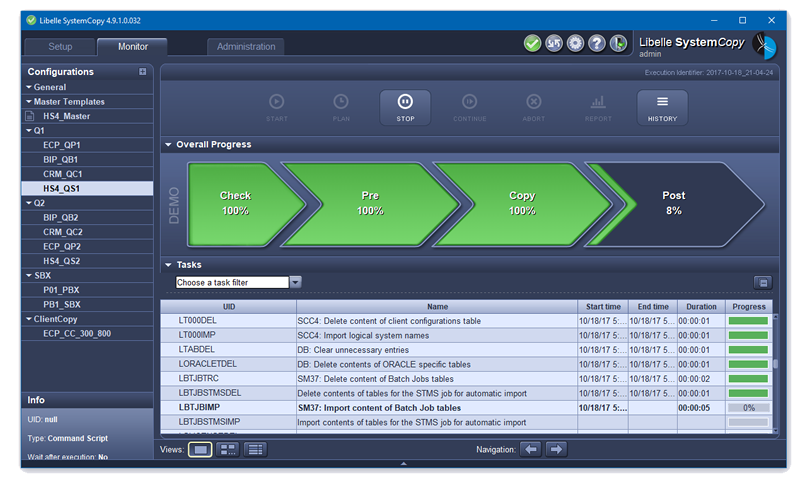Switch to the split-tile view
Screen dimensions: 800x478
pos(227,450)
